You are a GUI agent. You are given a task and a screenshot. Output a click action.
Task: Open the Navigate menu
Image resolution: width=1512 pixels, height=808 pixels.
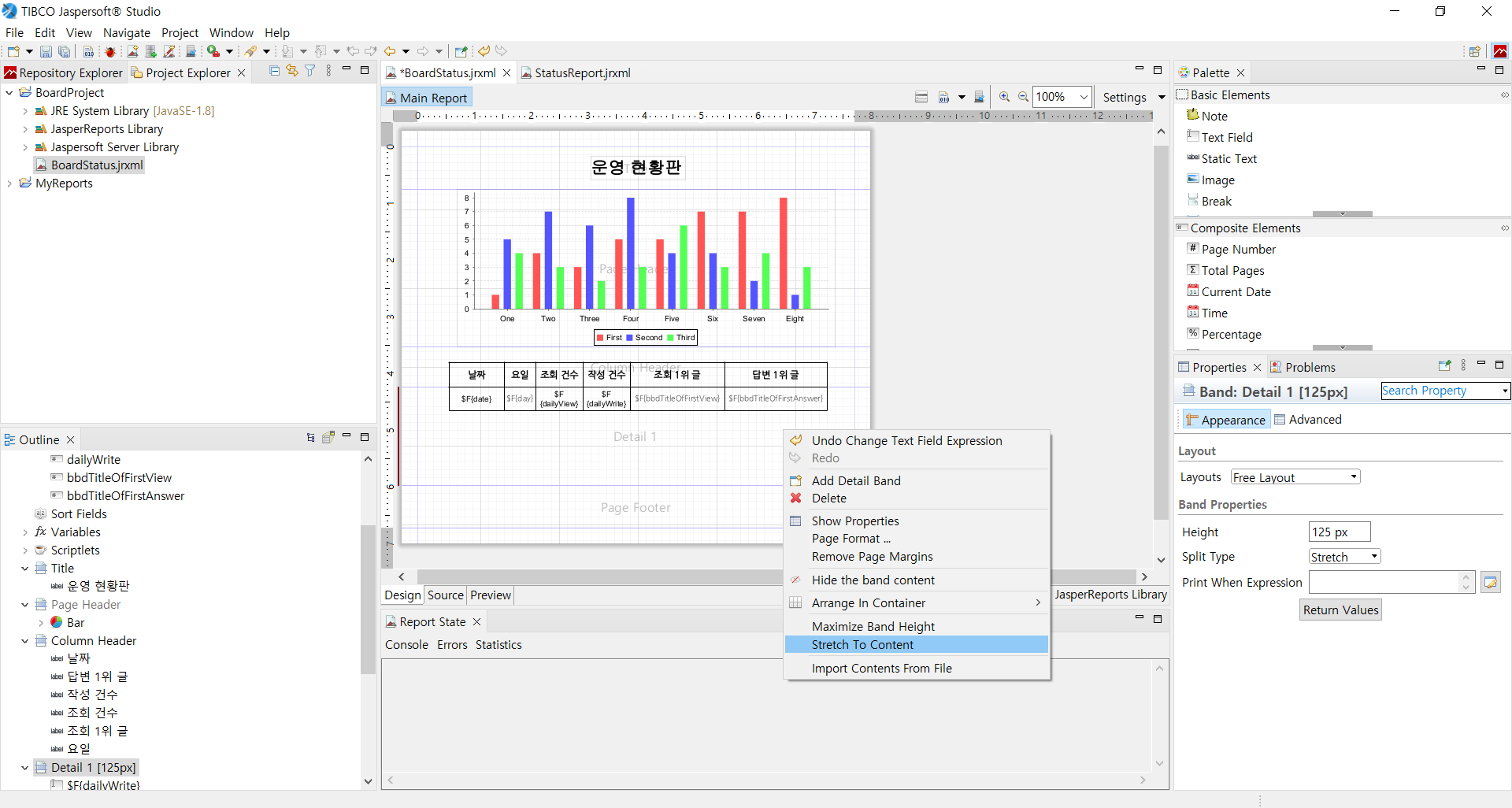(x=127, y=33)
